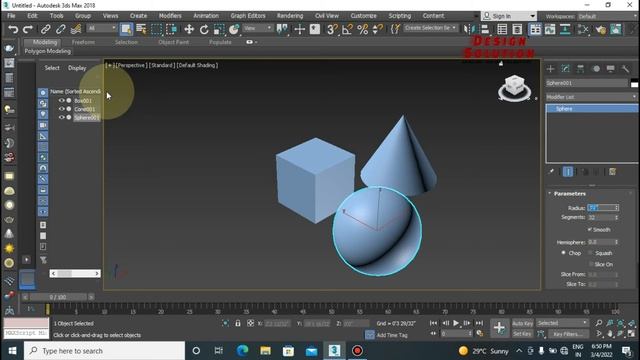Open the Motion panel tab

596,69
